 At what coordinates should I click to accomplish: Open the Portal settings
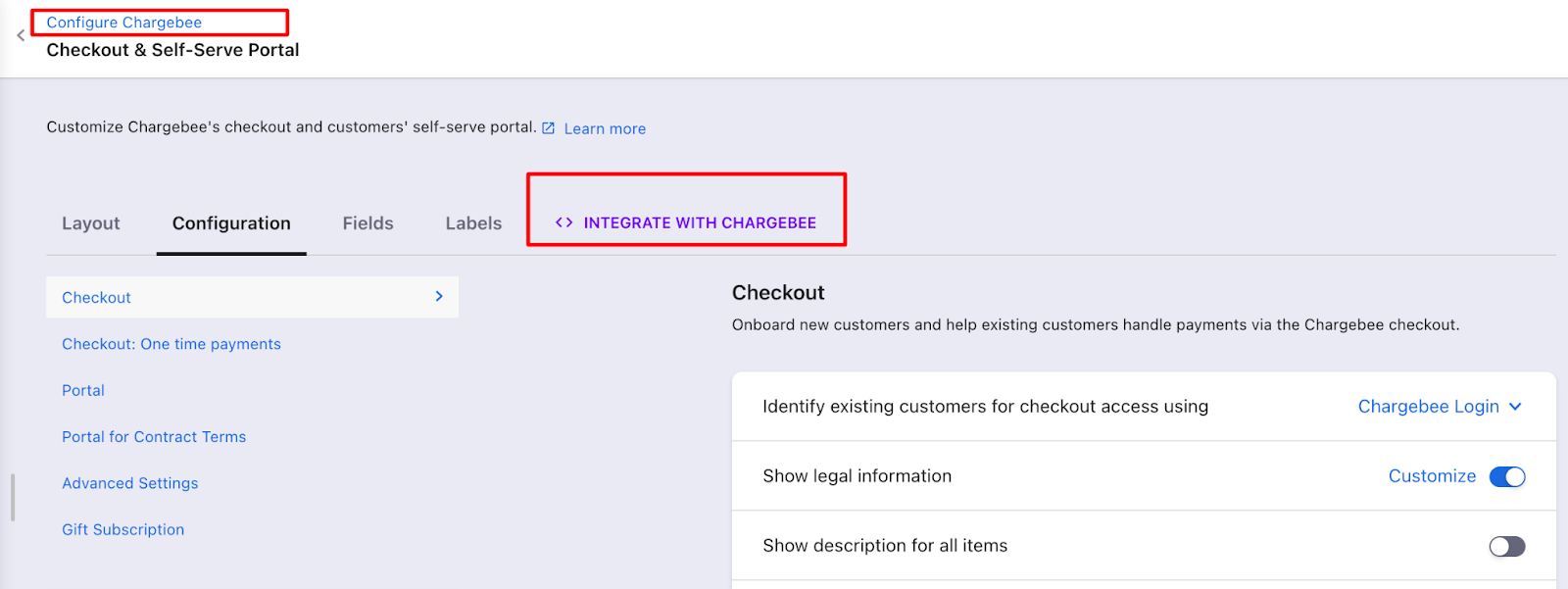(x=83, y=390)
